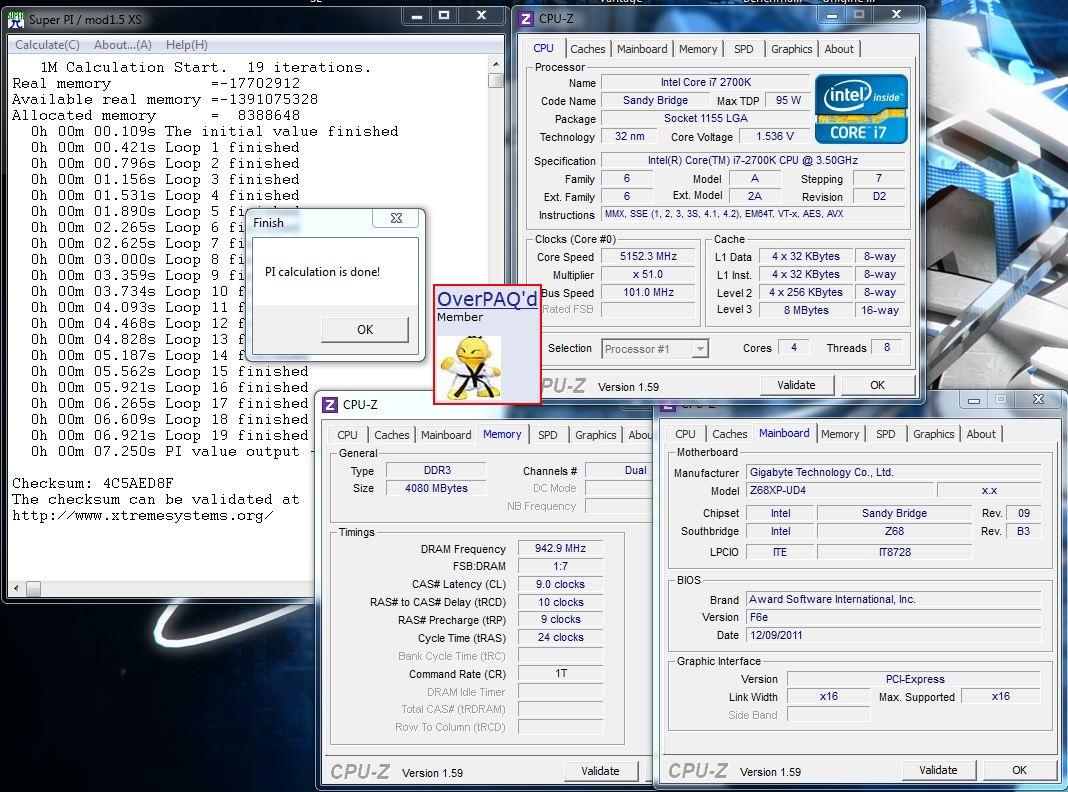Click the CPU-Z icon in Memory window title
This screenshot has height=792, width=1068.
(330, 405)
